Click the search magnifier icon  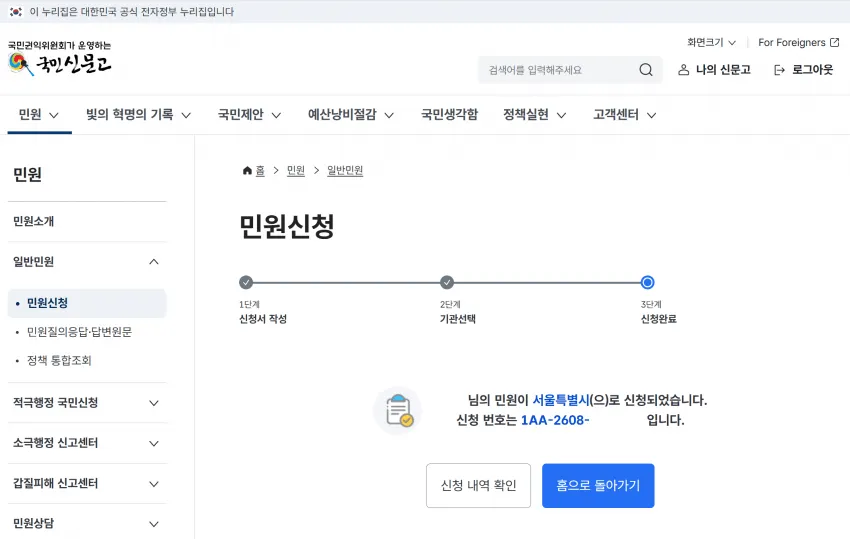(x=646, y=70)
